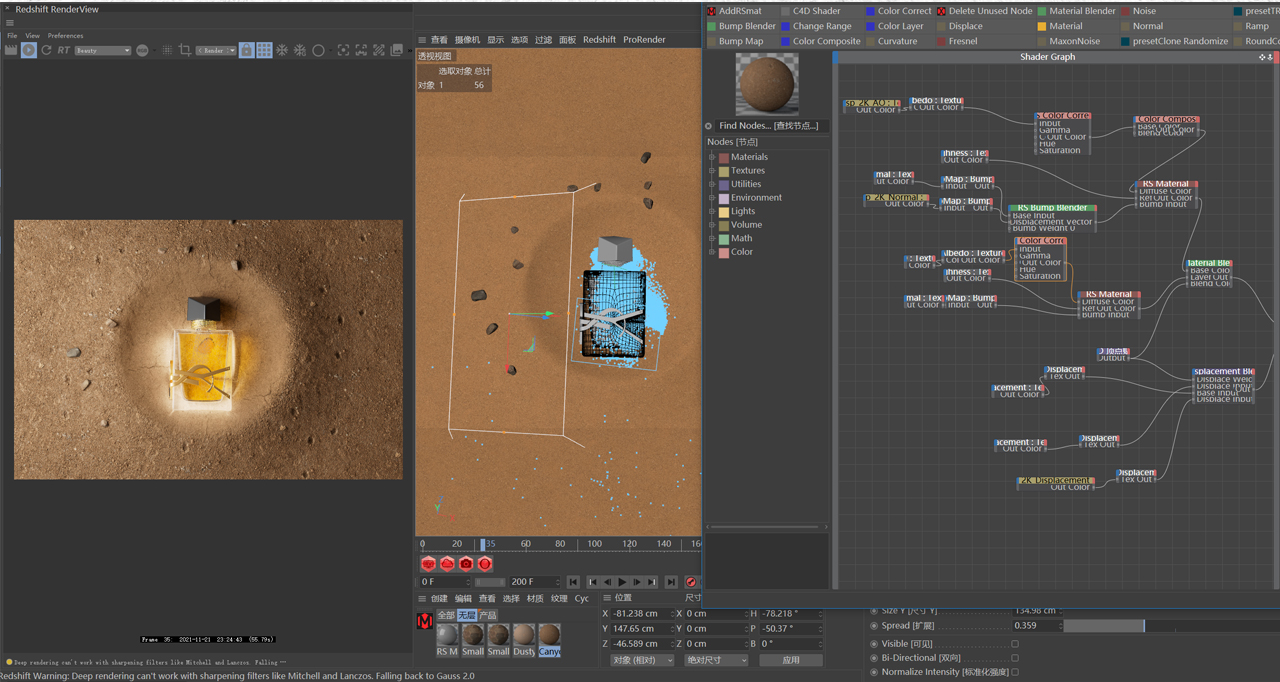
Task: Open the Beauty AOV dropdown in RenderView
Action: pyautogui.click(x=103, y=50)
